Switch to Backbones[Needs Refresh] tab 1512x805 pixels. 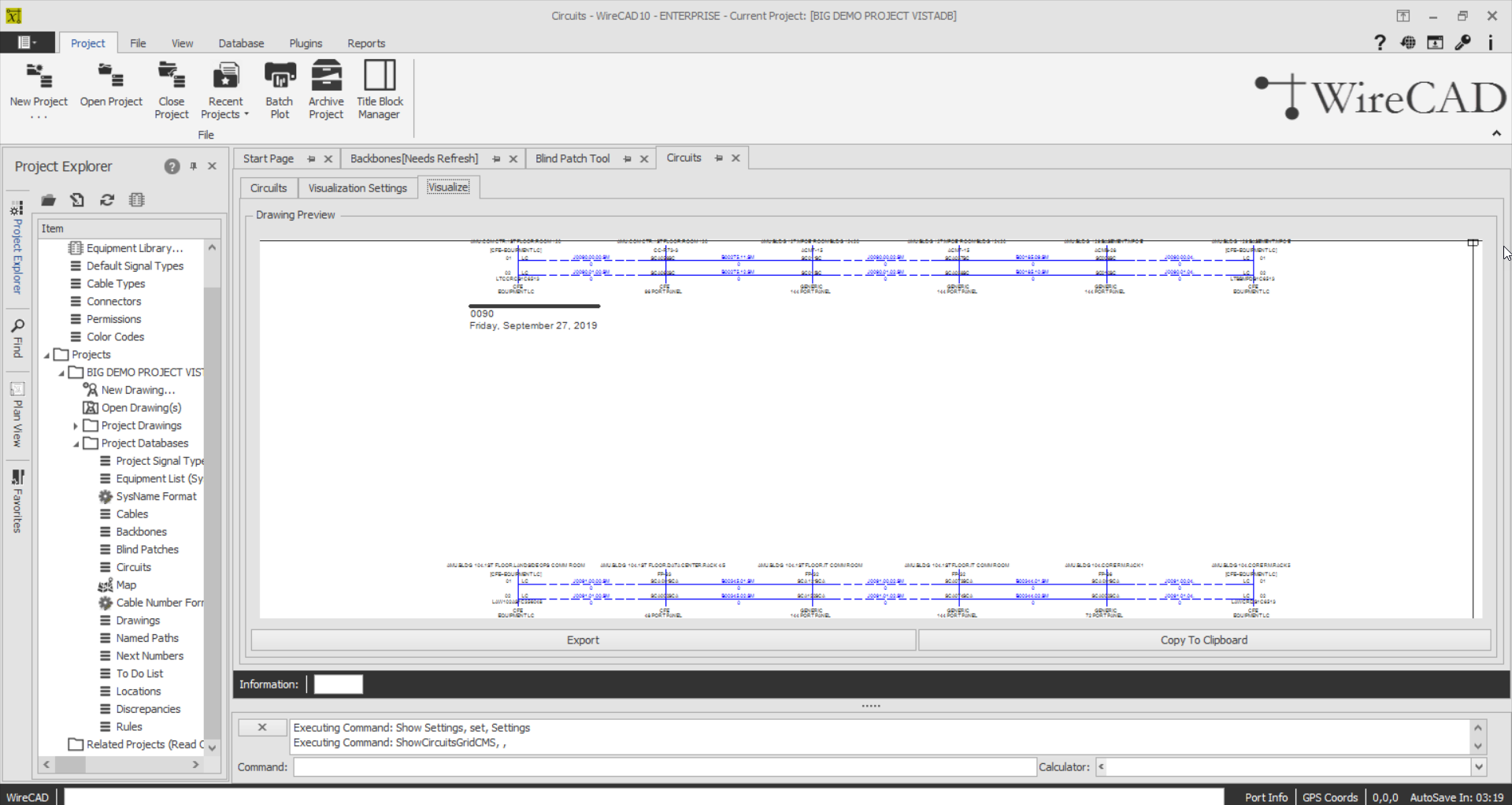[x=414, y=158]
